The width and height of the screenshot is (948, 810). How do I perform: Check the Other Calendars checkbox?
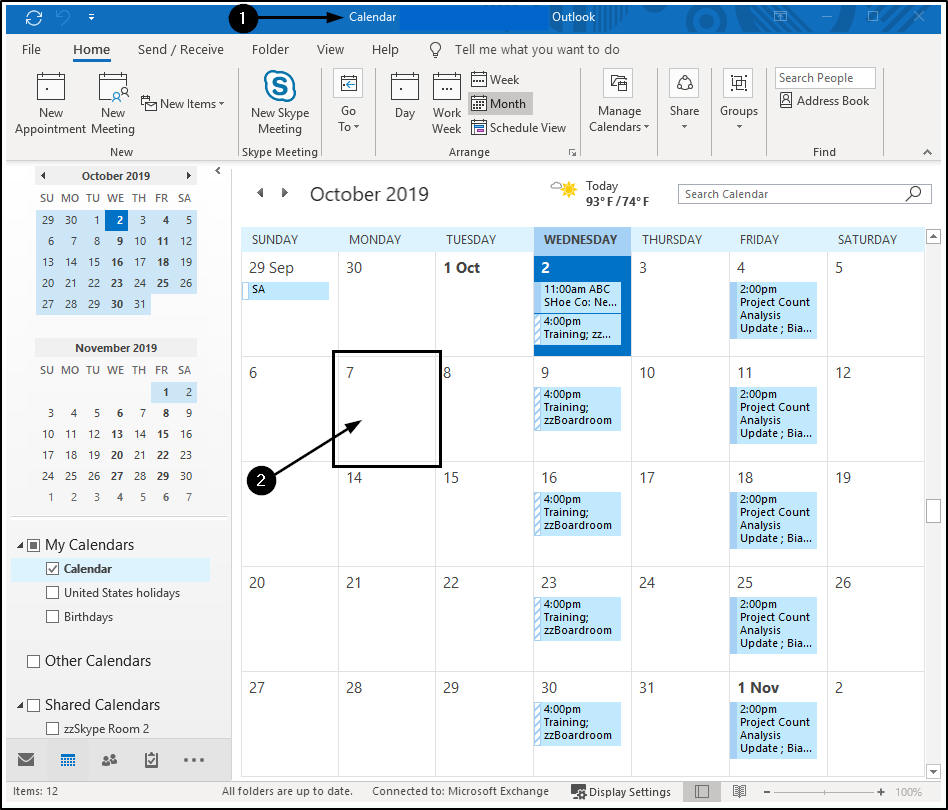(x=34, y=661)
